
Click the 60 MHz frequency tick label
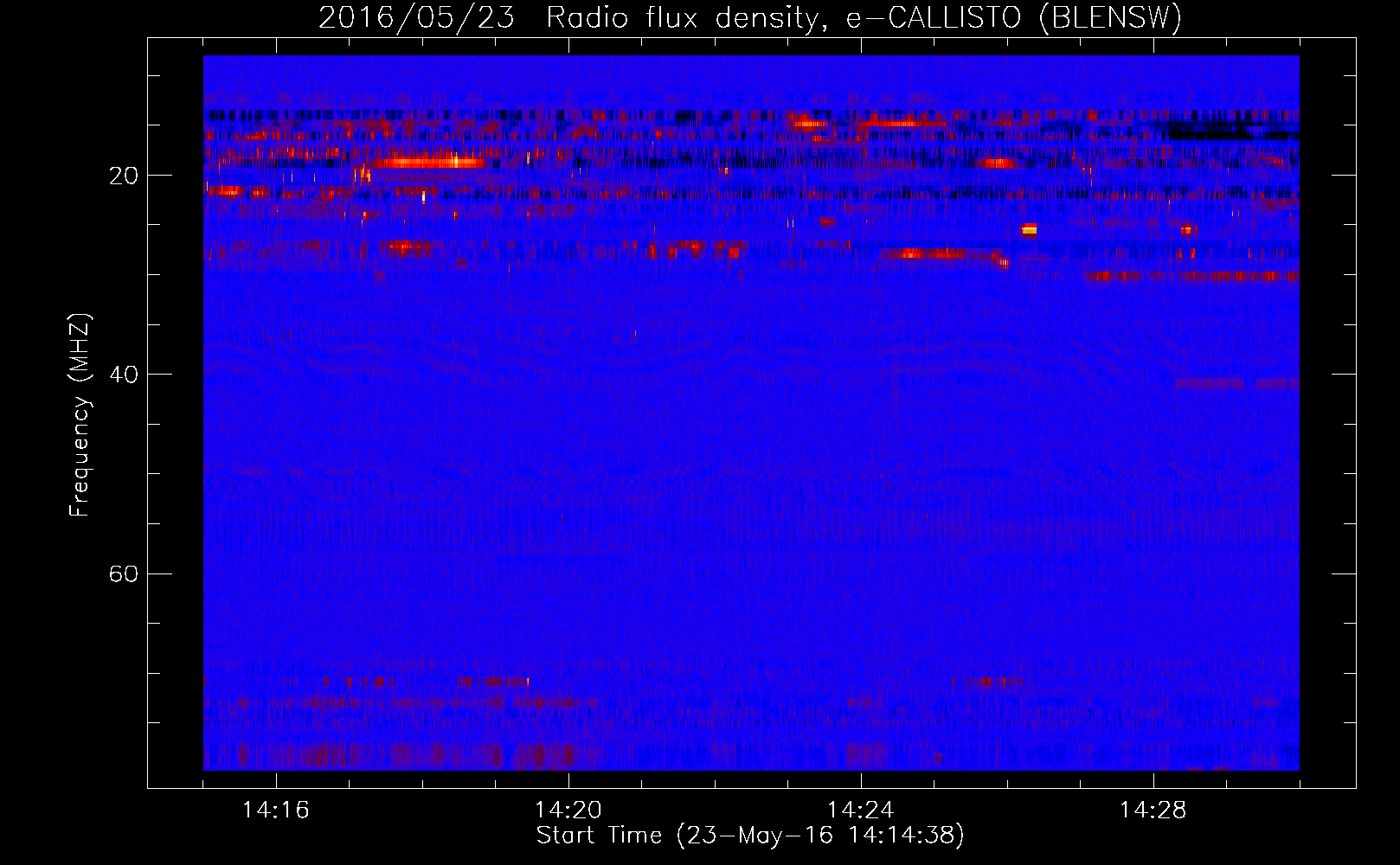tap(124, 573)
